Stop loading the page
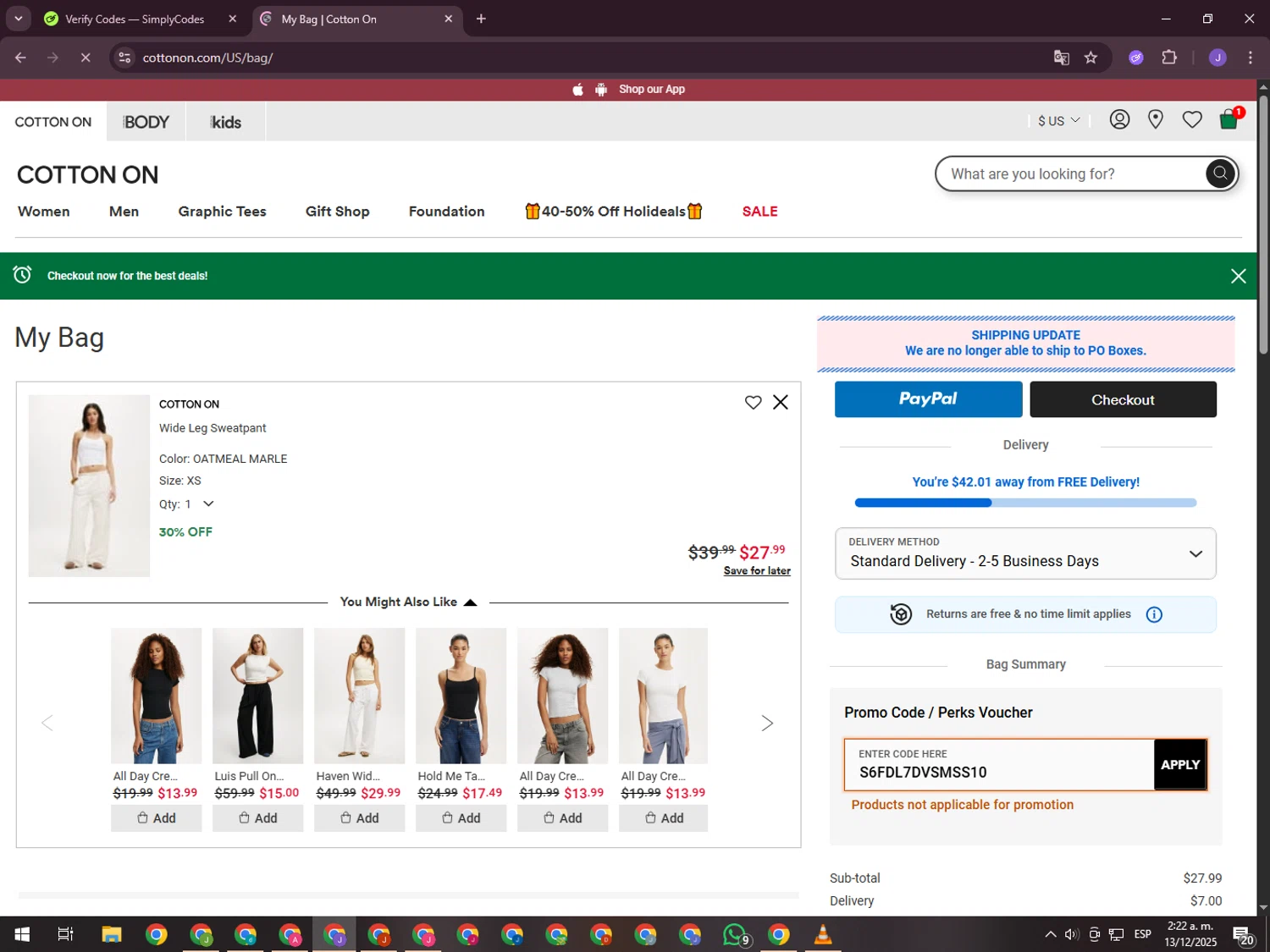This screenshot has width=1270, height=952. click(85, 58)
